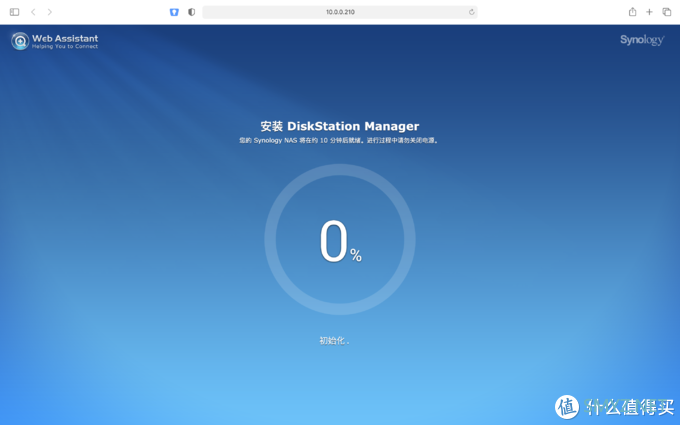Click the address bar showing 10.0.0.210
This screenshot has height=425, width=680.
click(340, 12)
